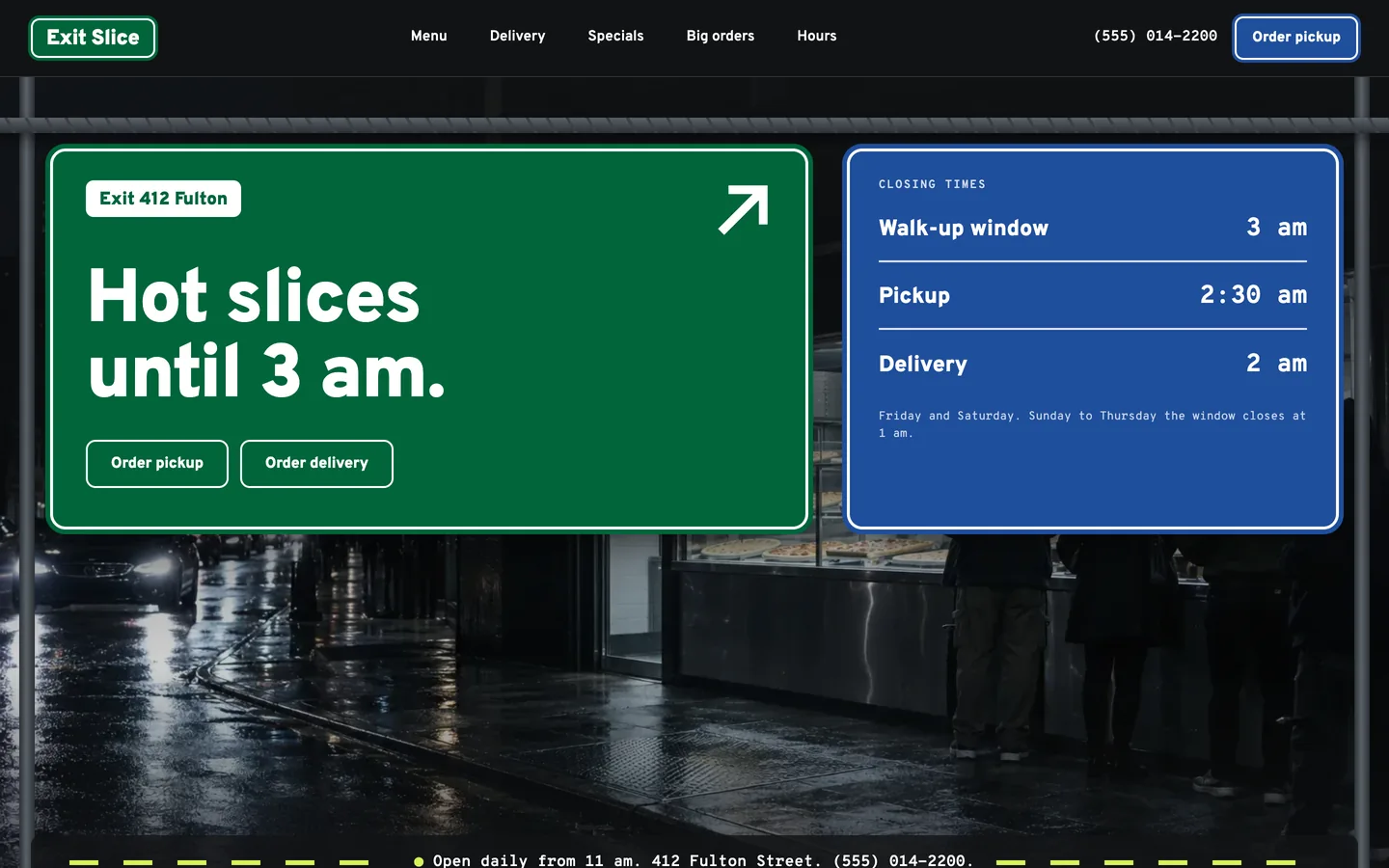
Task: Click the green status dot in the ticker
Action: [419, 861]
